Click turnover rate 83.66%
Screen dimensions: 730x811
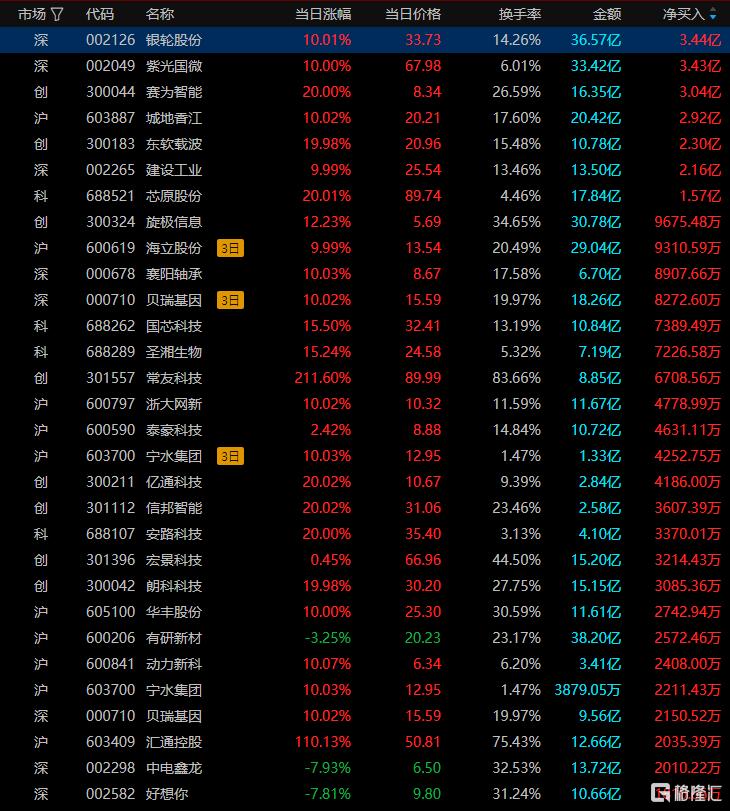point(516,378)
